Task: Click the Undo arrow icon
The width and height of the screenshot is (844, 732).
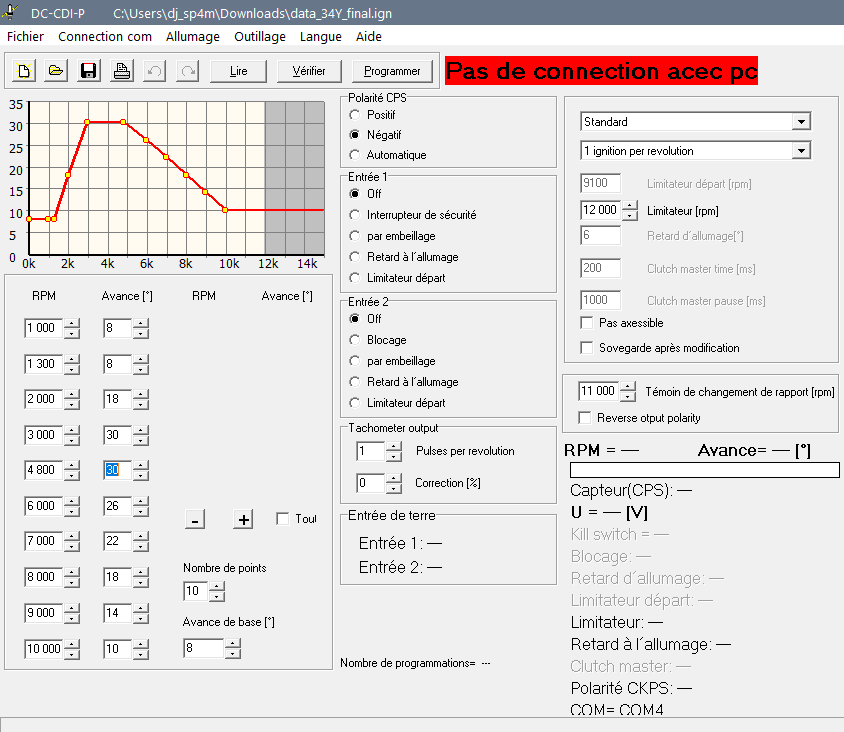Action: click(154, 71)
